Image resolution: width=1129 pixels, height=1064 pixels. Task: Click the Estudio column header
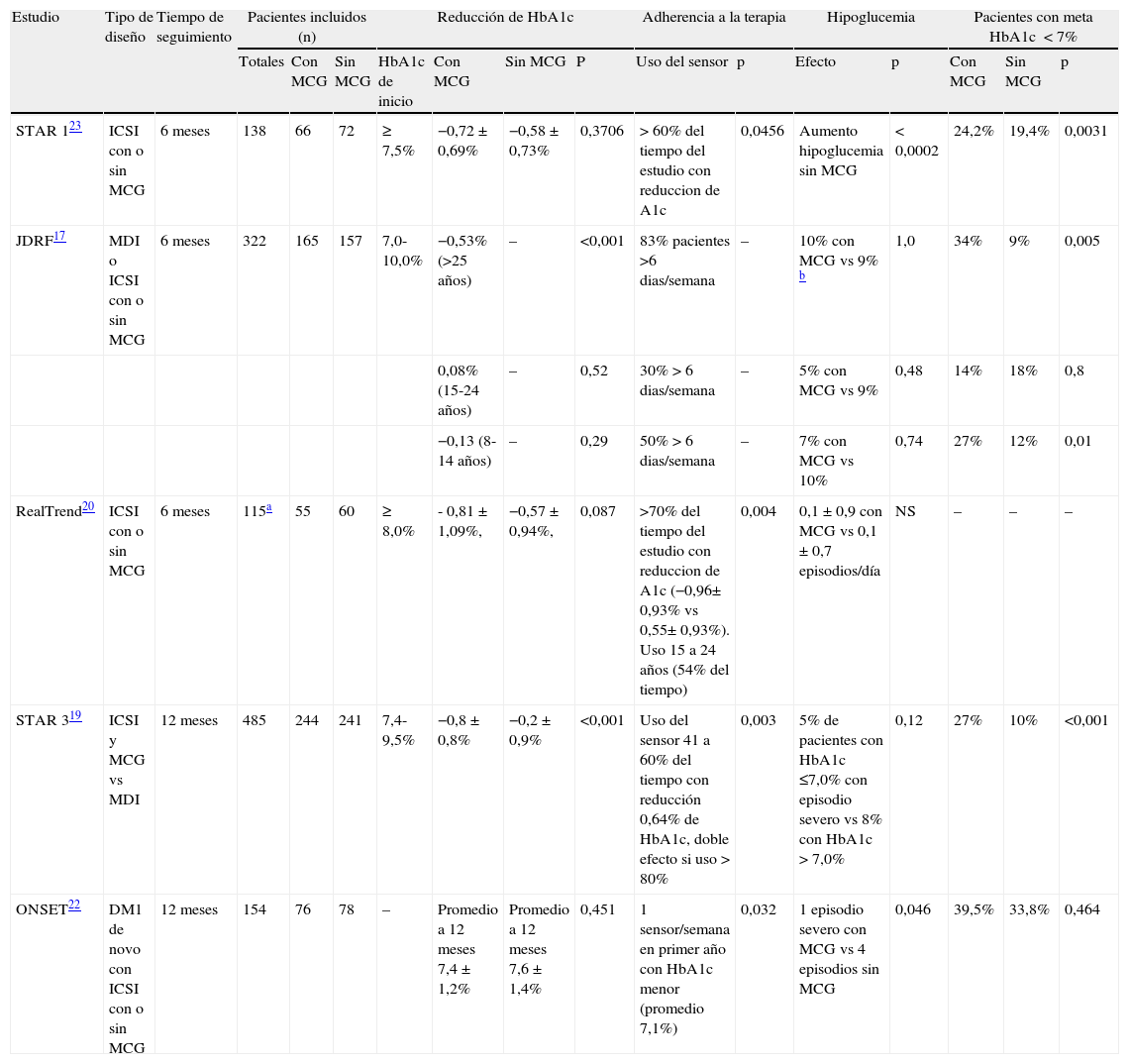coord(38,18)
